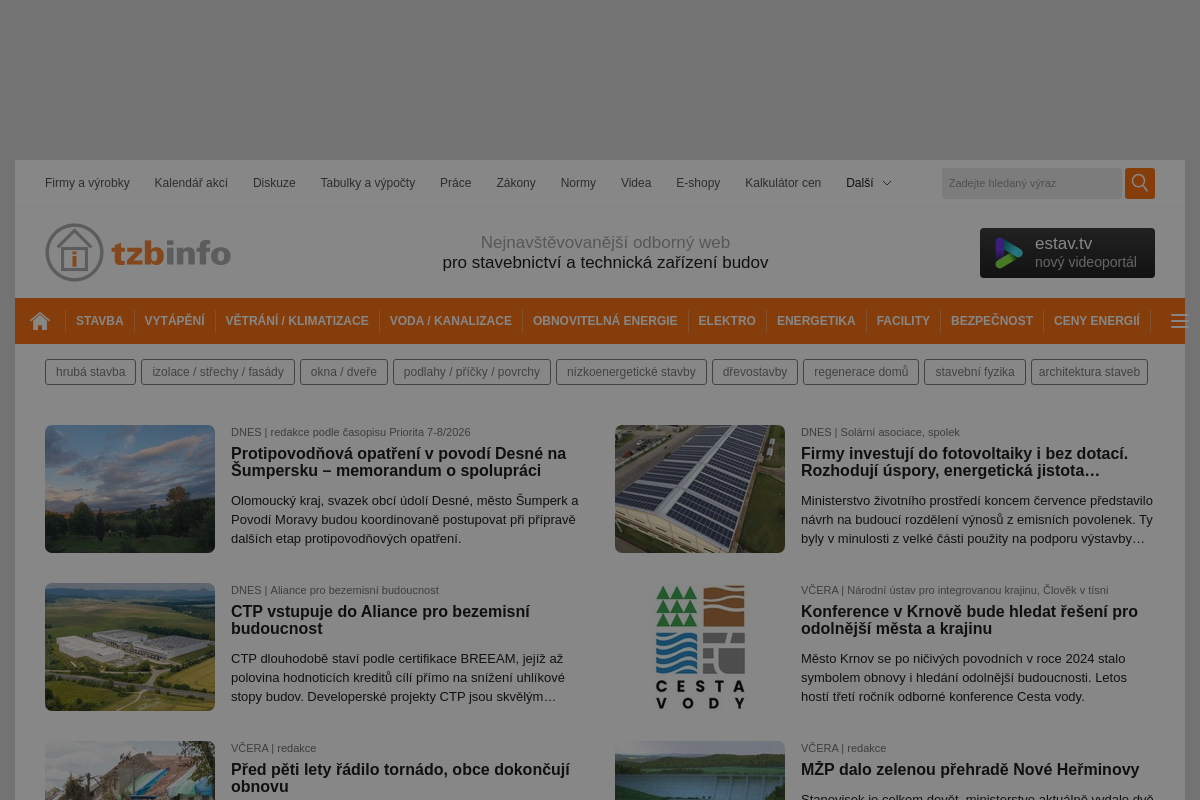This screenshot has width=1200, height=800.
Task: Select OBNOVITELNÁ ENERGIE menu item
Action: click(605, 321)
